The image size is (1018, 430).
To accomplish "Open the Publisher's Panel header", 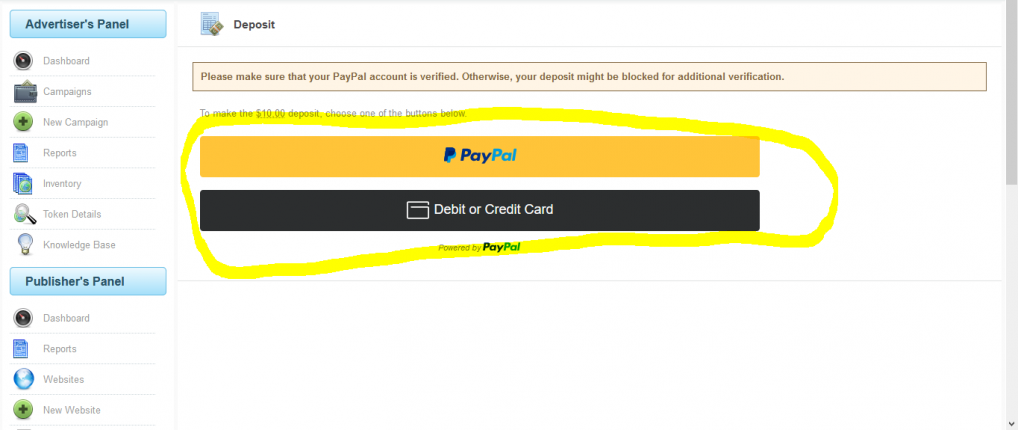I will point(88,281).
